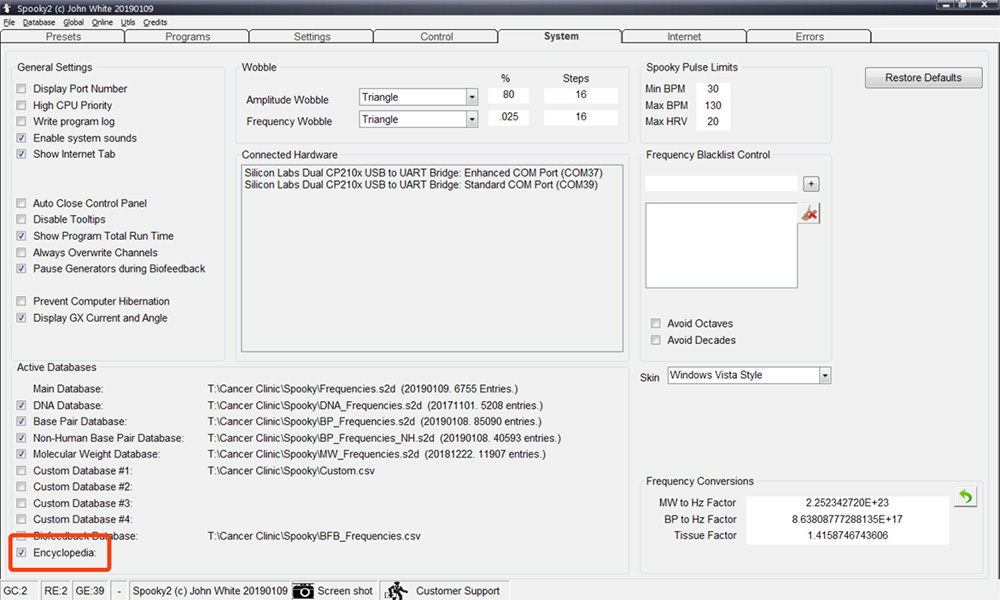Click the Spooky2 app icon in title bar
1000x600 pixels.
point(8,7)
